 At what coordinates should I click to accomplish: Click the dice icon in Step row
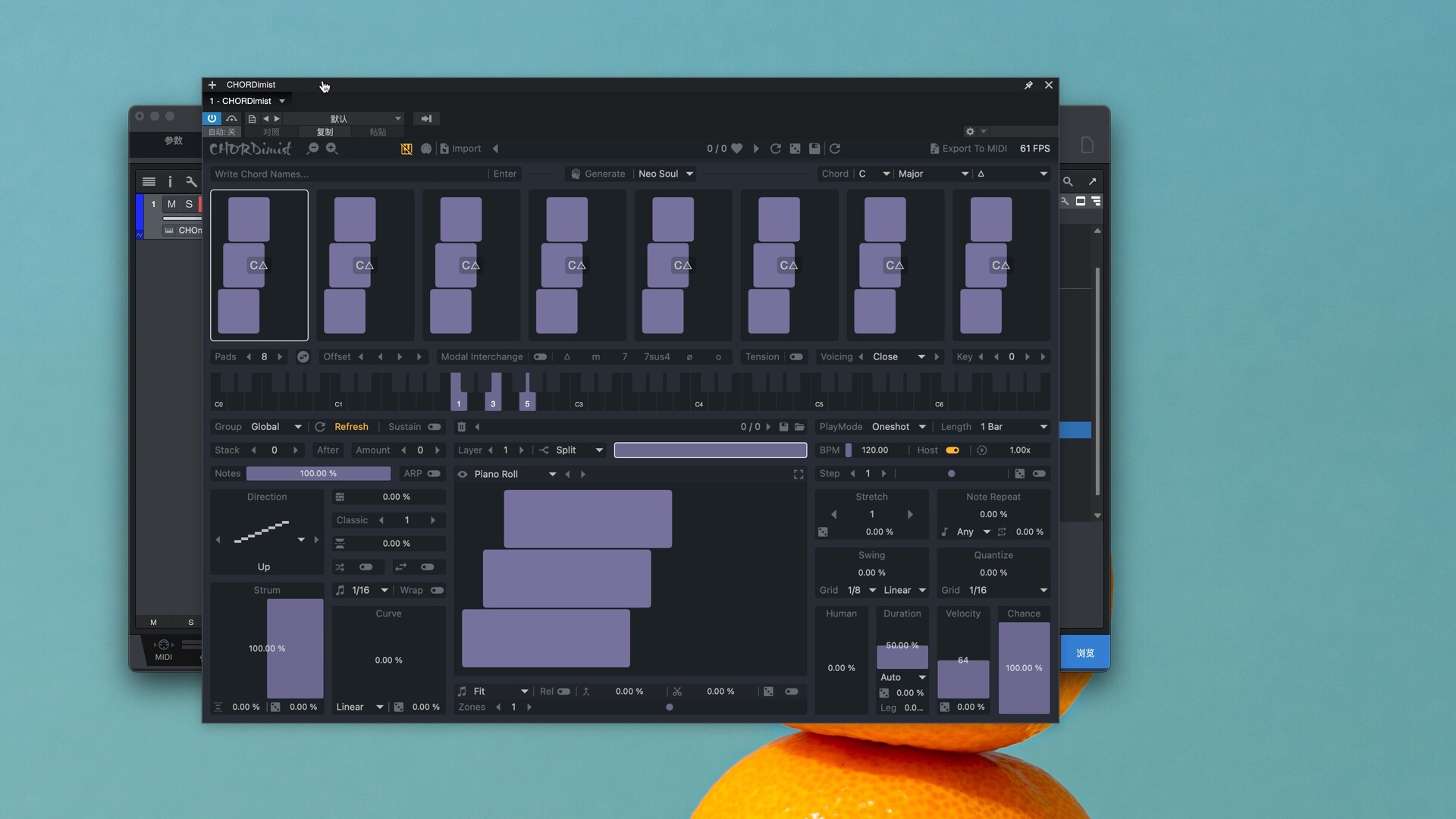point(1020,473)
